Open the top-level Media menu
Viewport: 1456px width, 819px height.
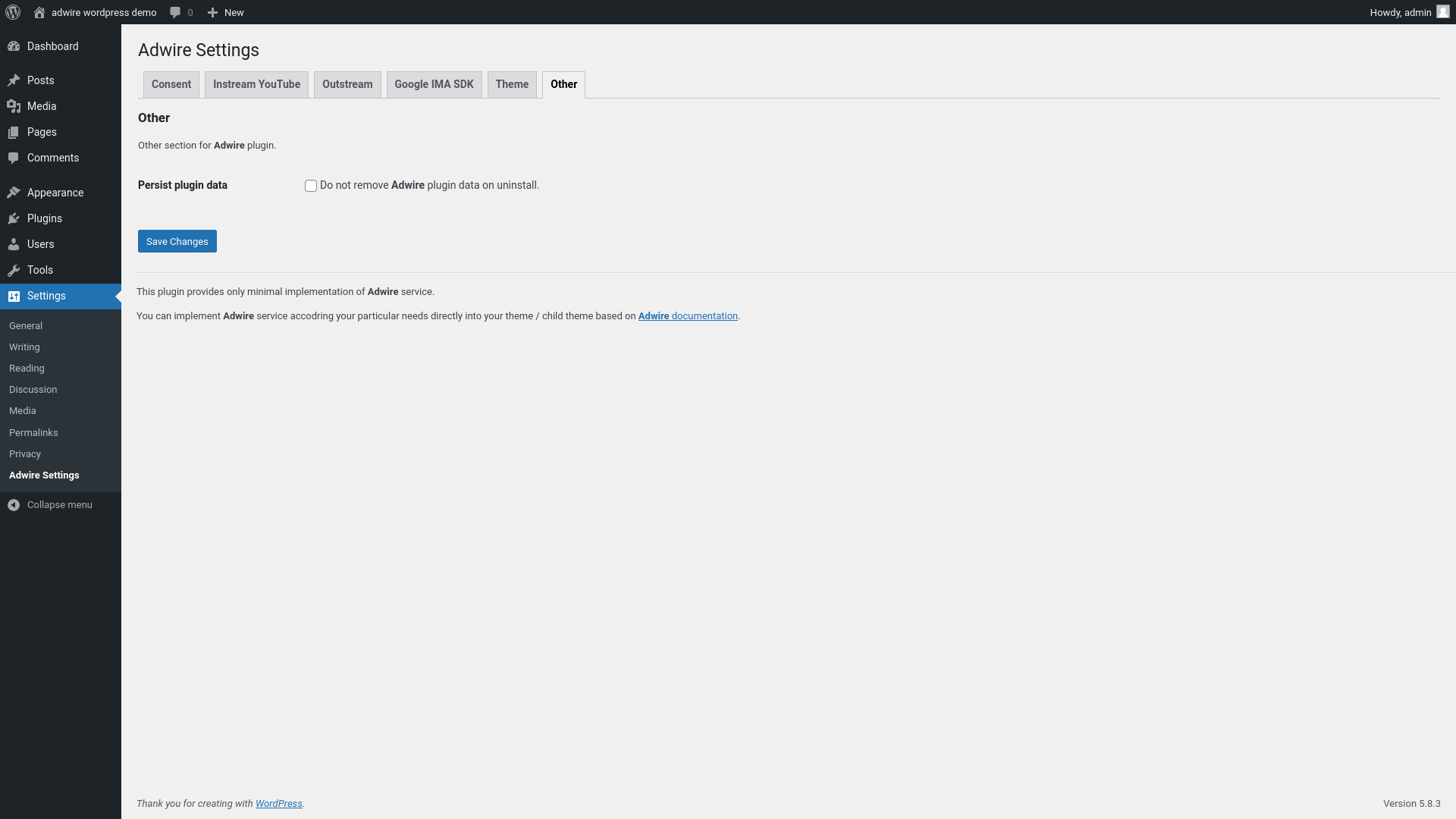[x=42, y=106]
